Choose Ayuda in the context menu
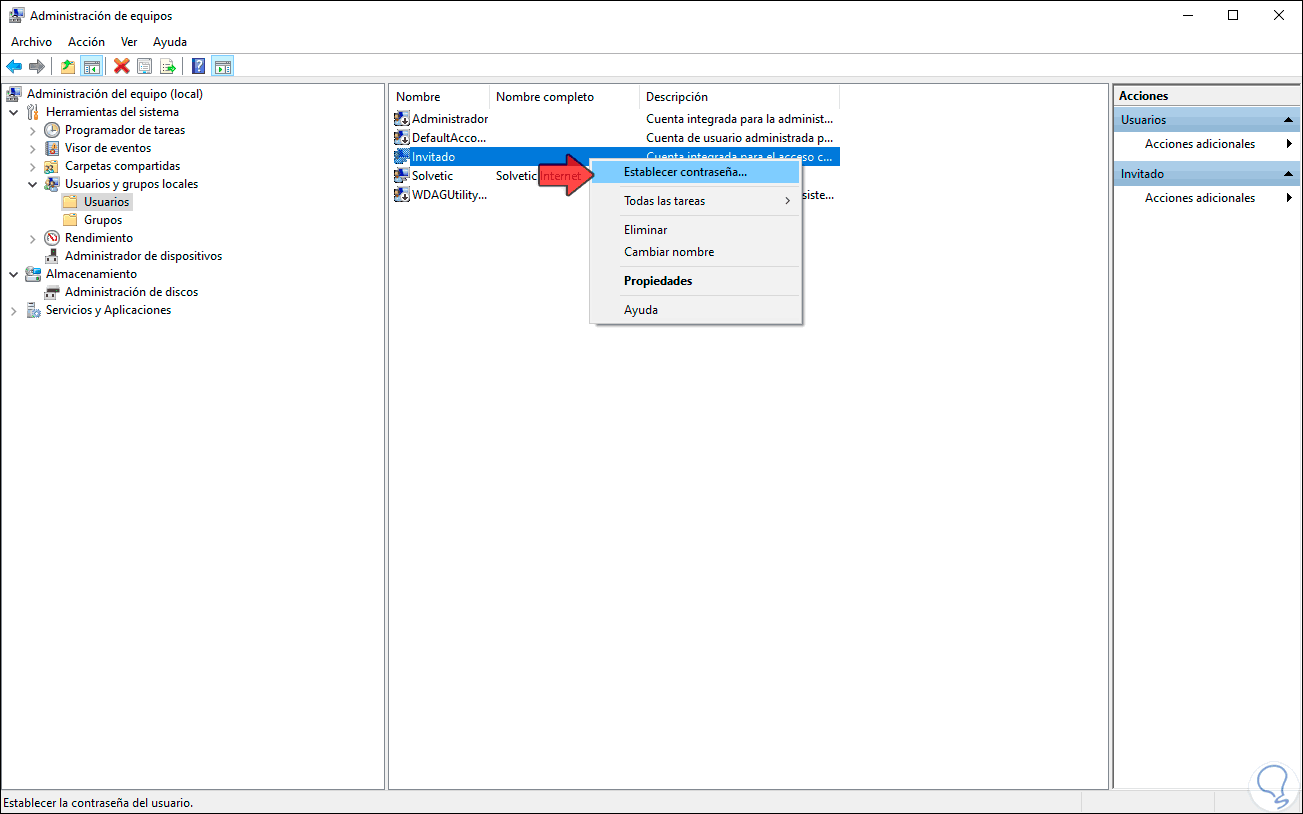 pyautogui.click(x=696, y=310)
